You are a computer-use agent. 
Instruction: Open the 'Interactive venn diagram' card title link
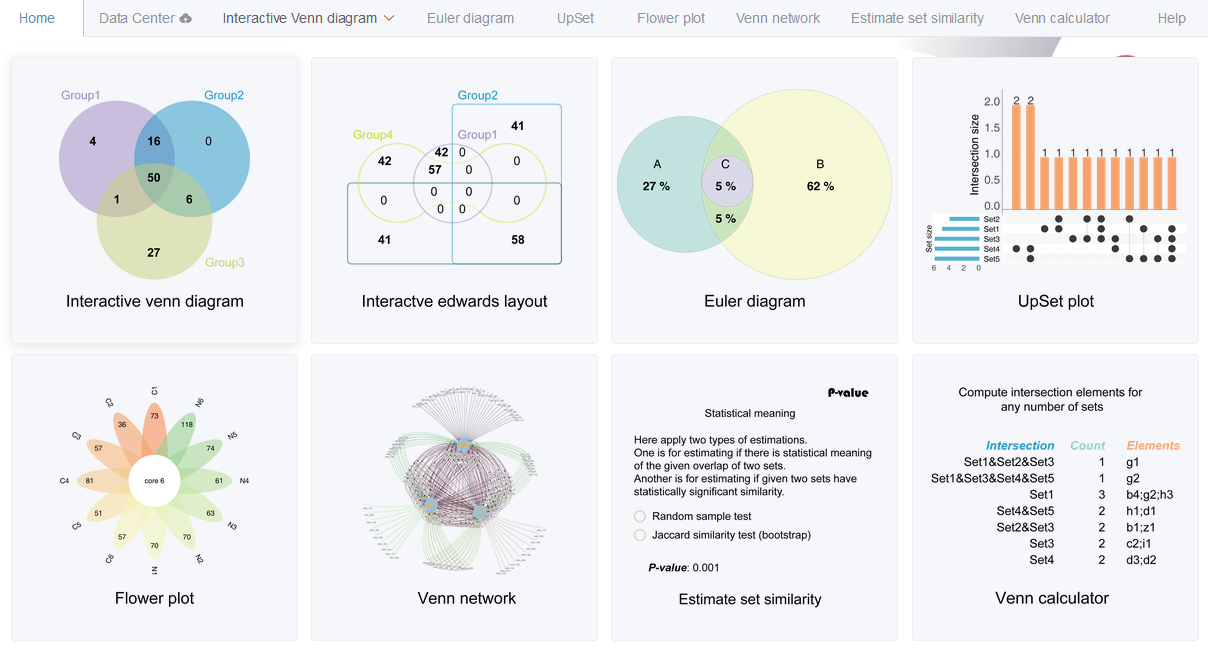(x=154, y=301)
